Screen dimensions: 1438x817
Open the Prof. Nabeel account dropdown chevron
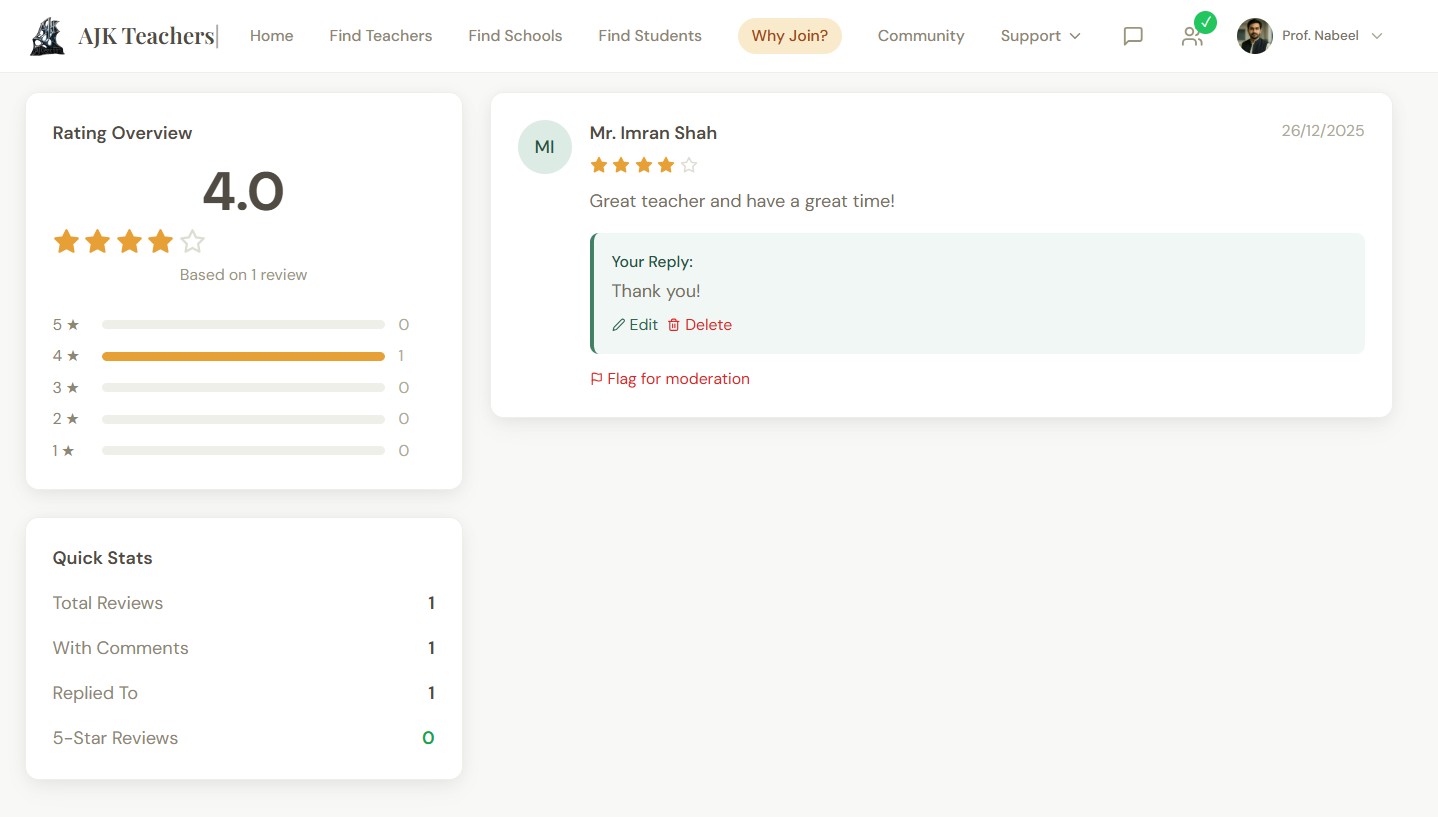1376,36
